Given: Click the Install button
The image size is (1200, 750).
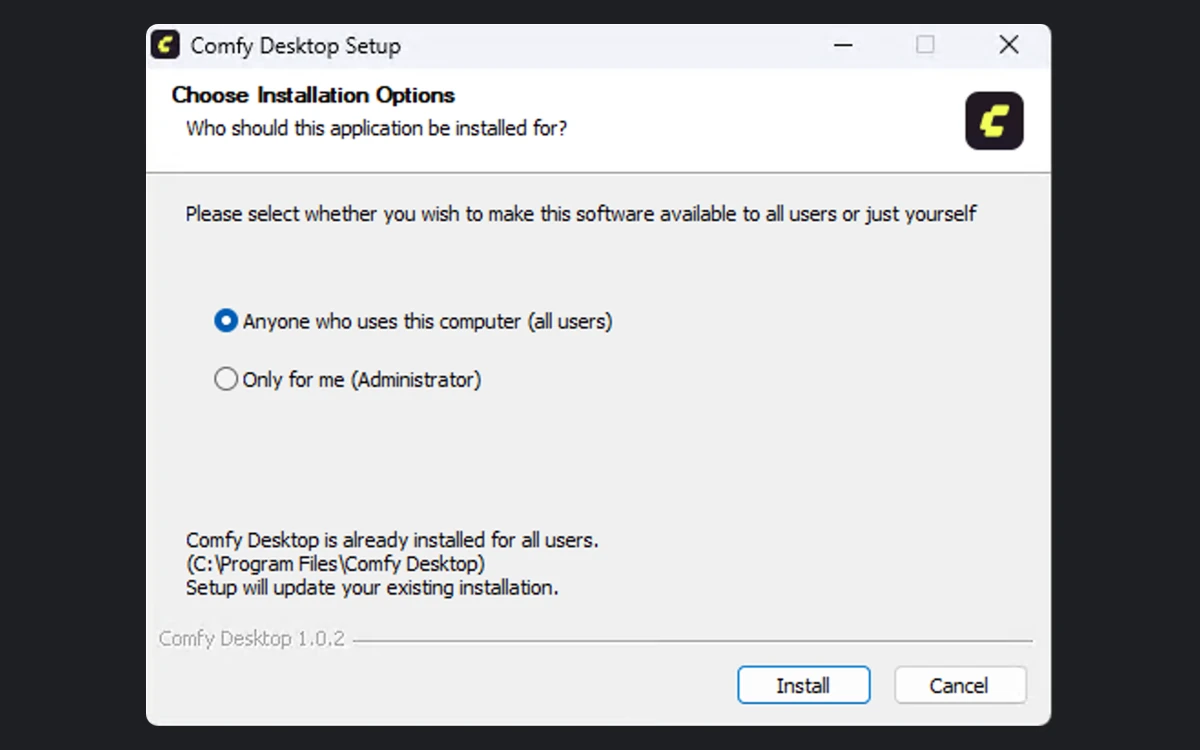Looking at the screenshot, I should point(804,686).
